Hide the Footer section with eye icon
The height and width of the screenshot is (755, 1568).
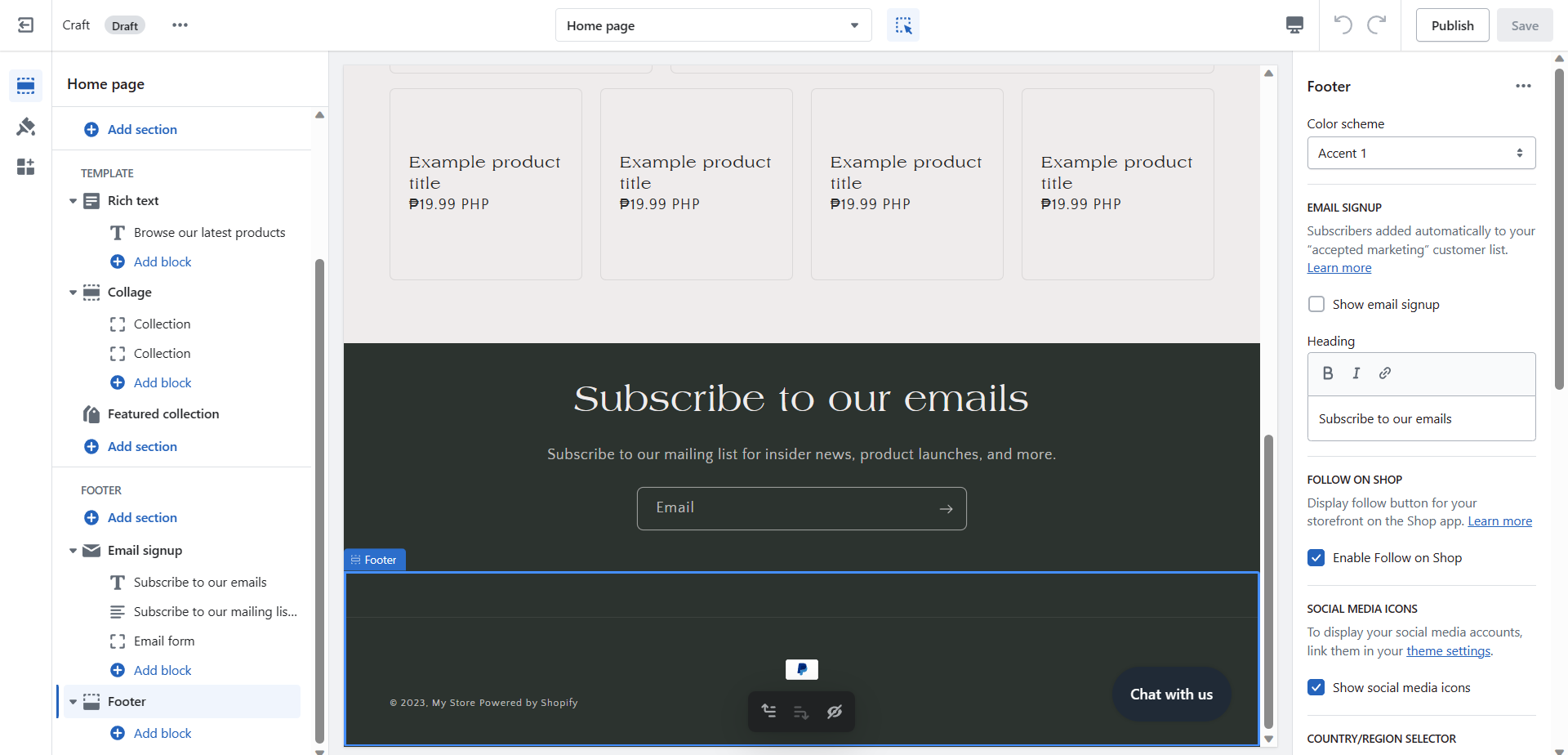coord(834,712)
